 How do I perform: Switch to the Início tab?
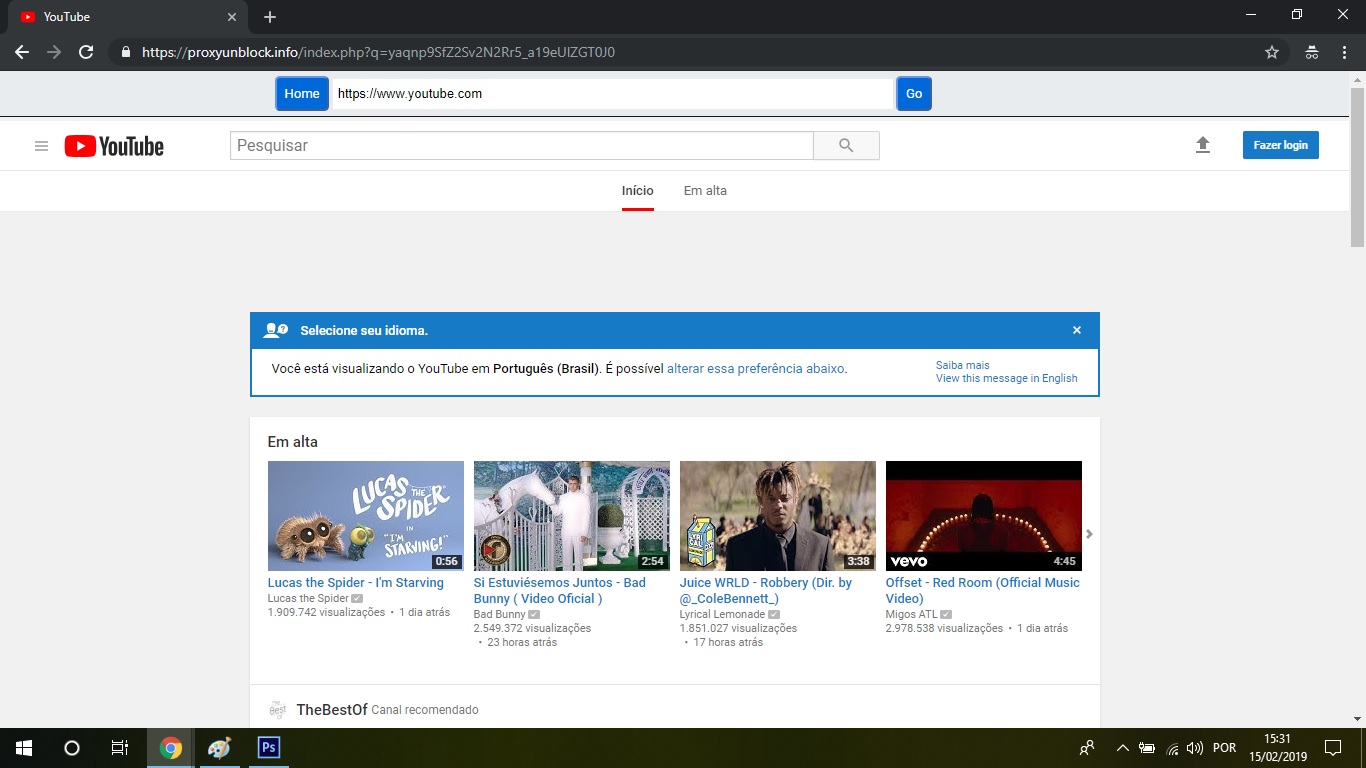[638, 191]
